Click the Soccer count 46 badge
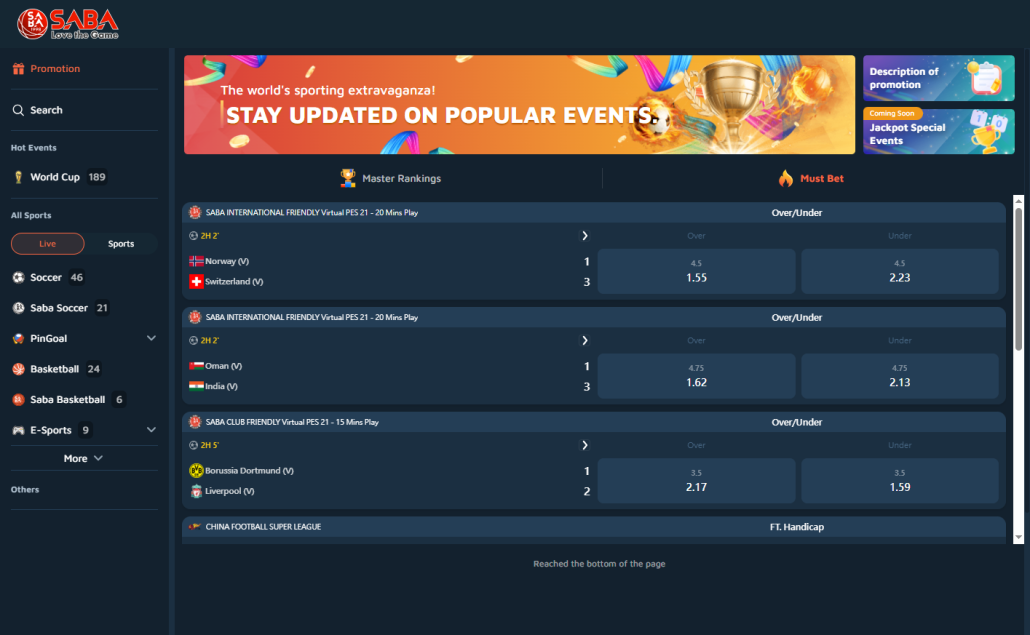Viewport: 1030px width, 635px height. pos(77,277)
